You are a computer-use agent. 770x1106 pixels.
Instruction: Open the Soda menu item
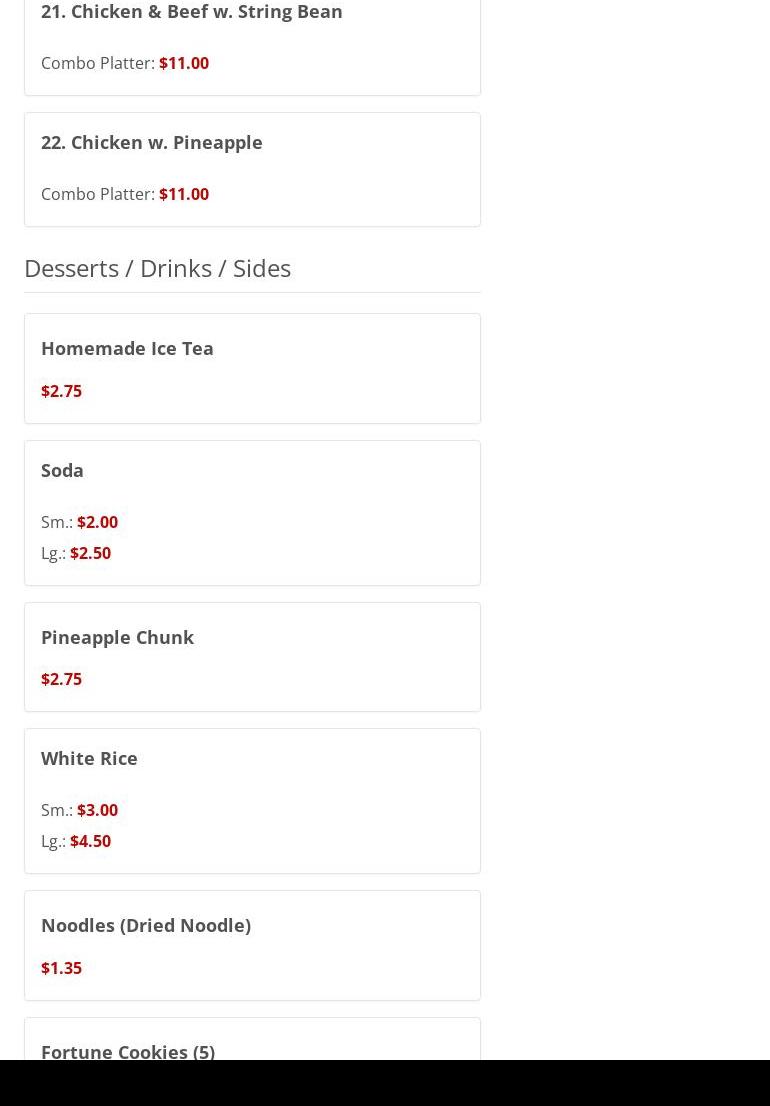(x=62, y=470)
